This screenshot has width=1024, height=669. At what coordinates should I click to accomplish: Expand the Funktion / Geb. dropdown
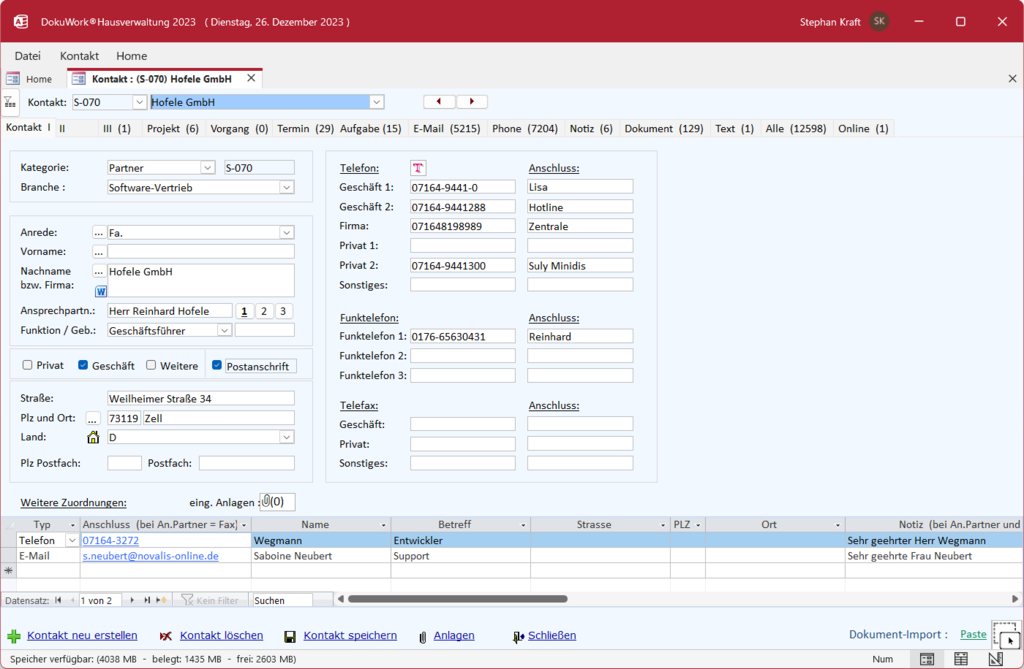point(224,330)
